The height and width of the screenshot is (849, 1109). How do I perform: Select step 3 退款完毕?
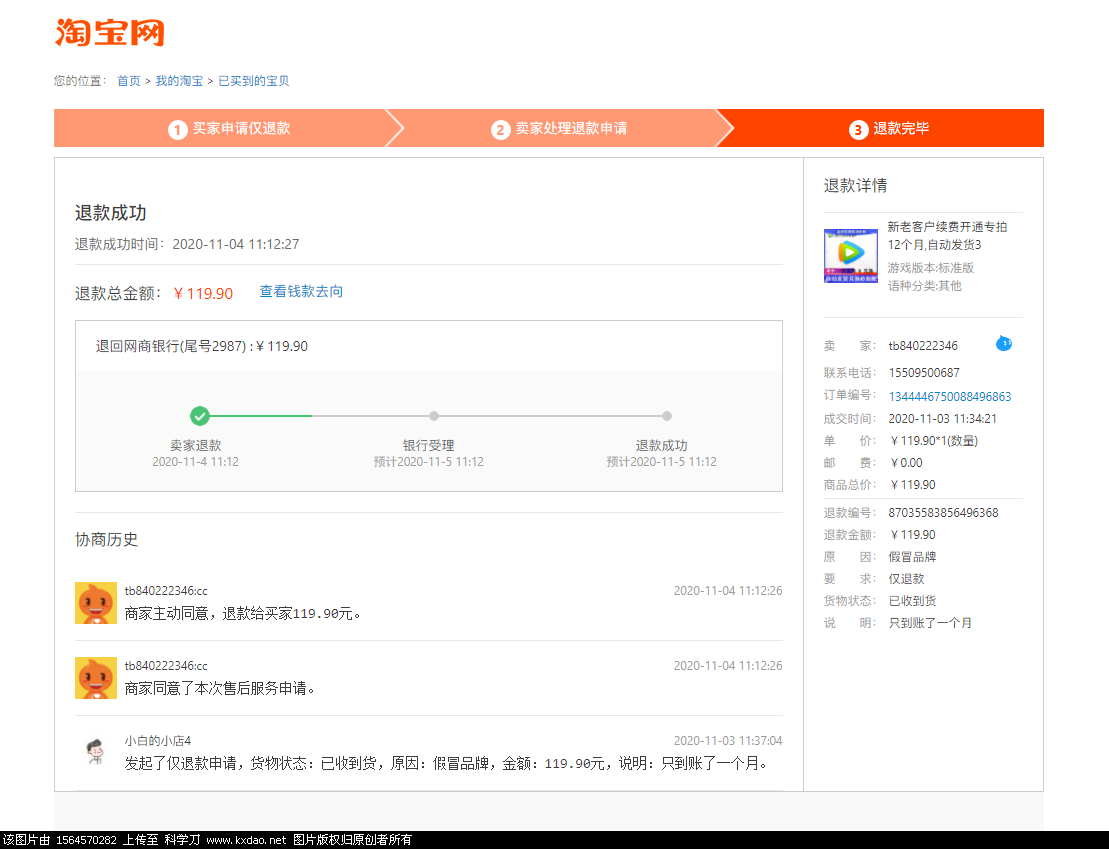[888, 129]
